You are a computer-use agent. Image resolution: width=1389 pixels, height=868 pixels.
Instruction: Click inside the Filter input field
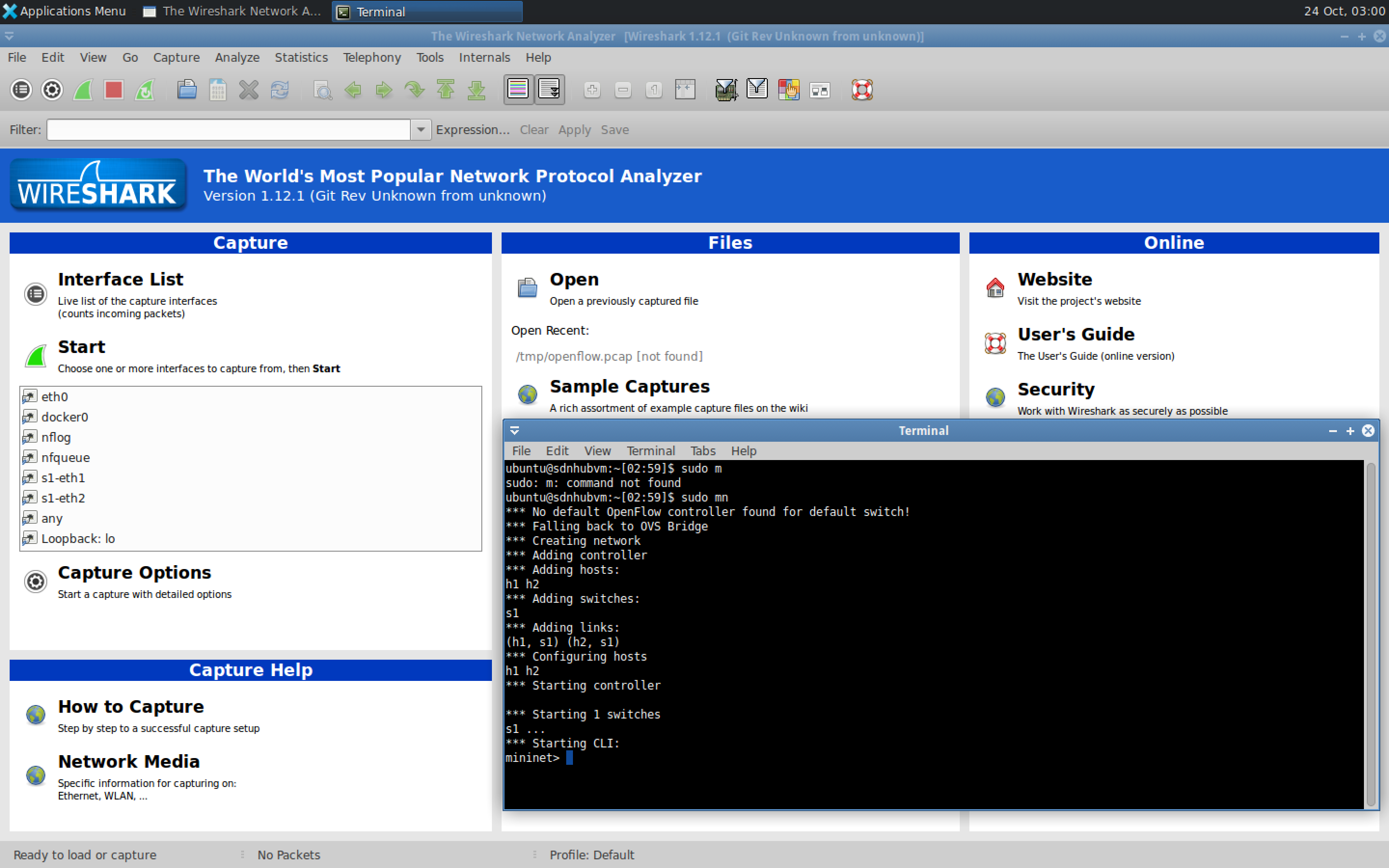[230, 130]
